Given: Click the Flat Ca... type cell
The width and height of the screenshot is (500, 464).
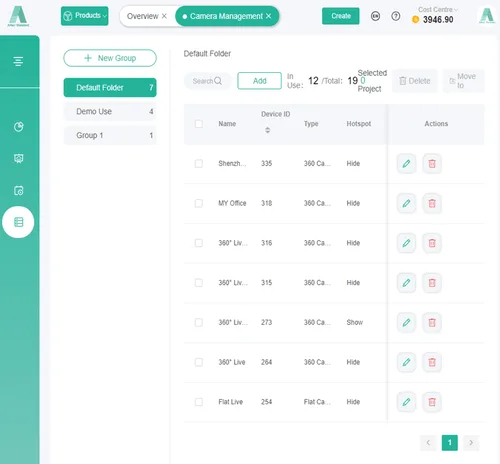Looking at the screenshot, I should pos(317,402).
